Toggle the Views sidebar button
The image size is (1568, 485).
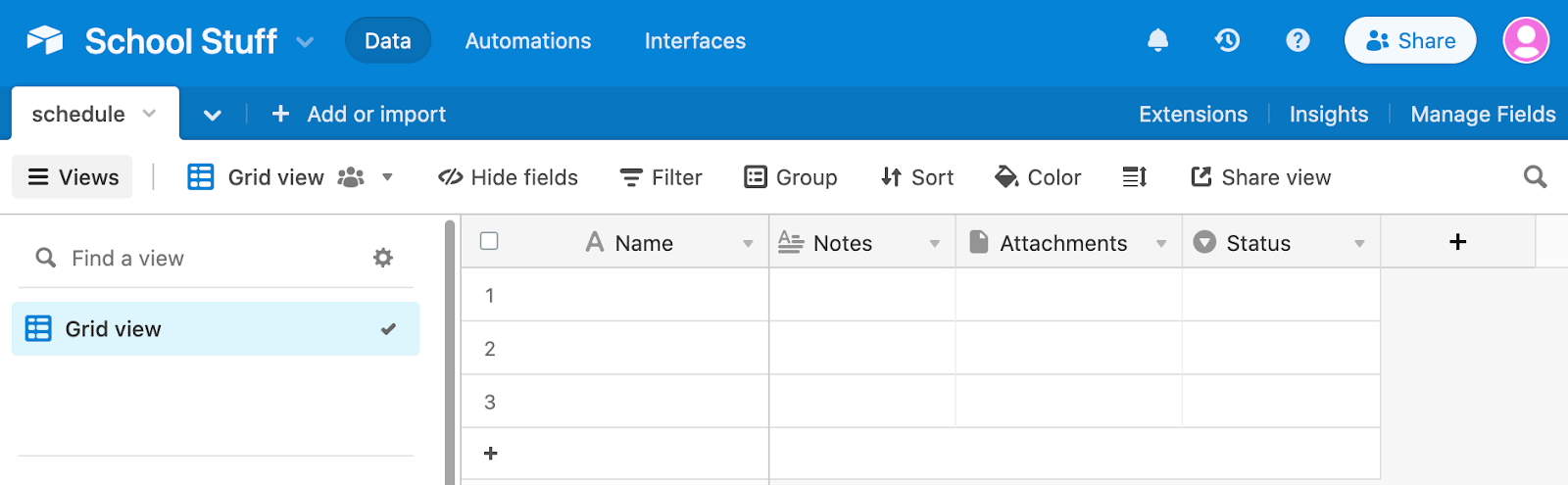73,177
